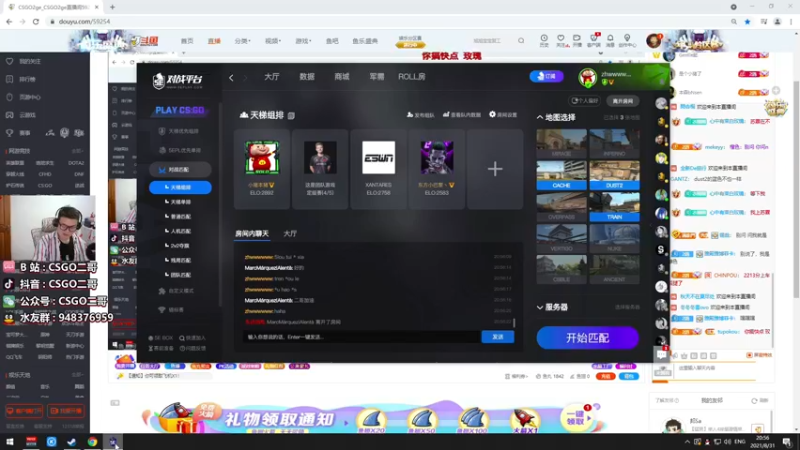
Task: Click 我的关注 heart in Douyu sidebar
Action: click(x=10, y=61)
